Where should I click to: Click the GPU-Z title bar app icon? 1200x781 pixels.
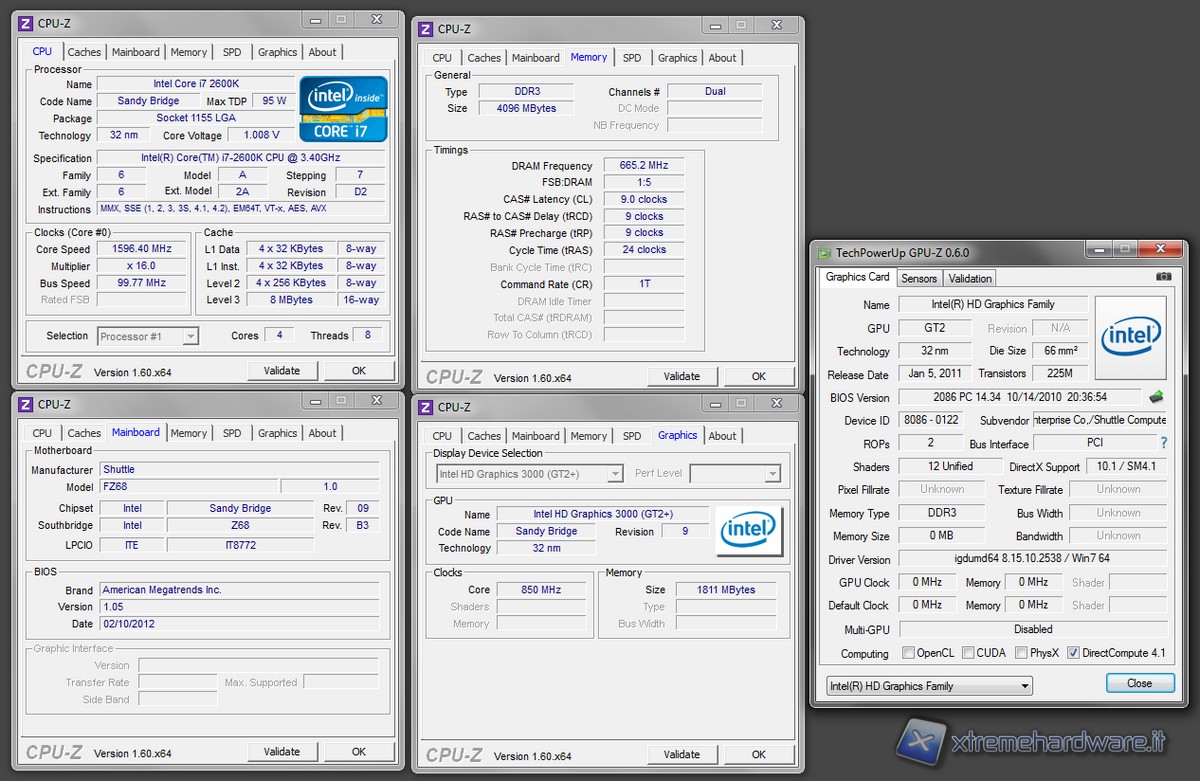click(x=825, y=253)
